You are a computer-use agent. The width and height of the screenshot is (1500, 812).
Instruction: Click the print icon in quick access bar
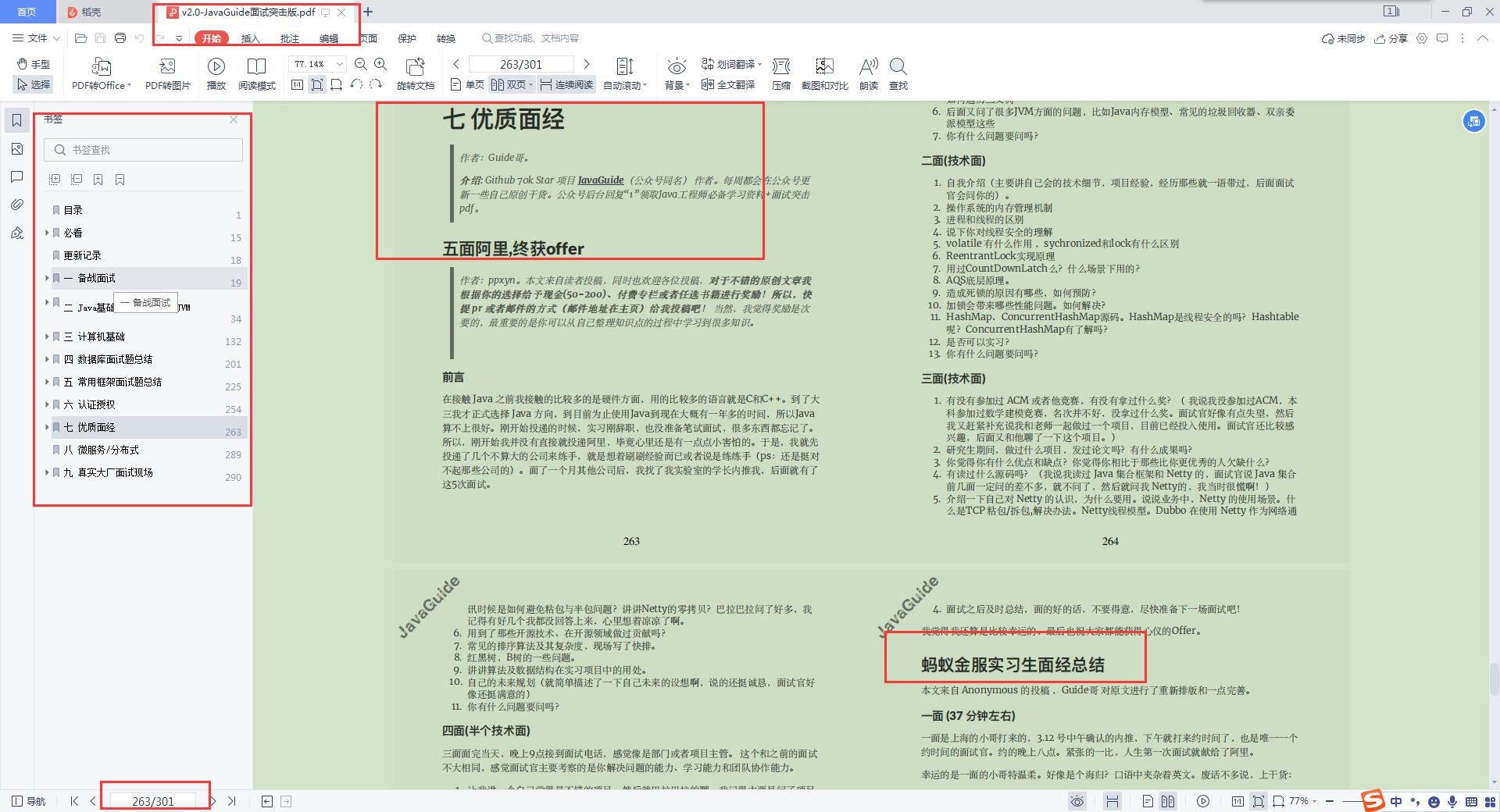tap(120, 37)
